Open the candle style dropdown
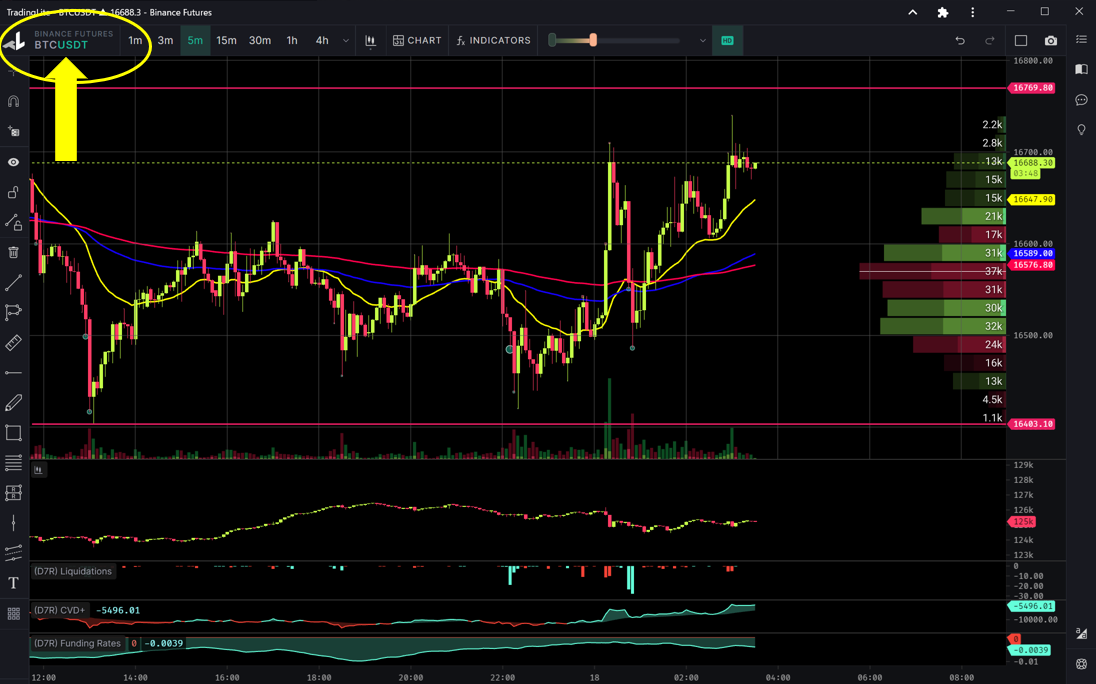This screenshot has width=1096, height=684. 371,40
